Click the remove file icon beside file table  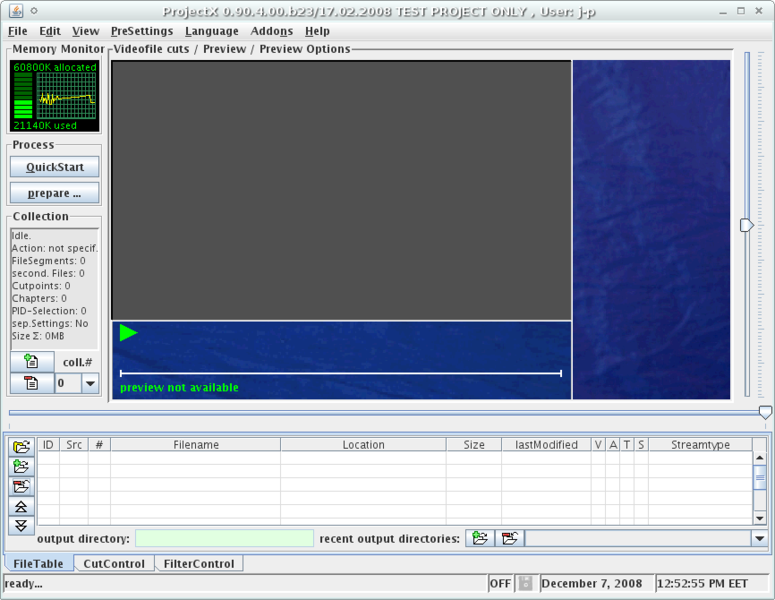(x=21, y=486)
